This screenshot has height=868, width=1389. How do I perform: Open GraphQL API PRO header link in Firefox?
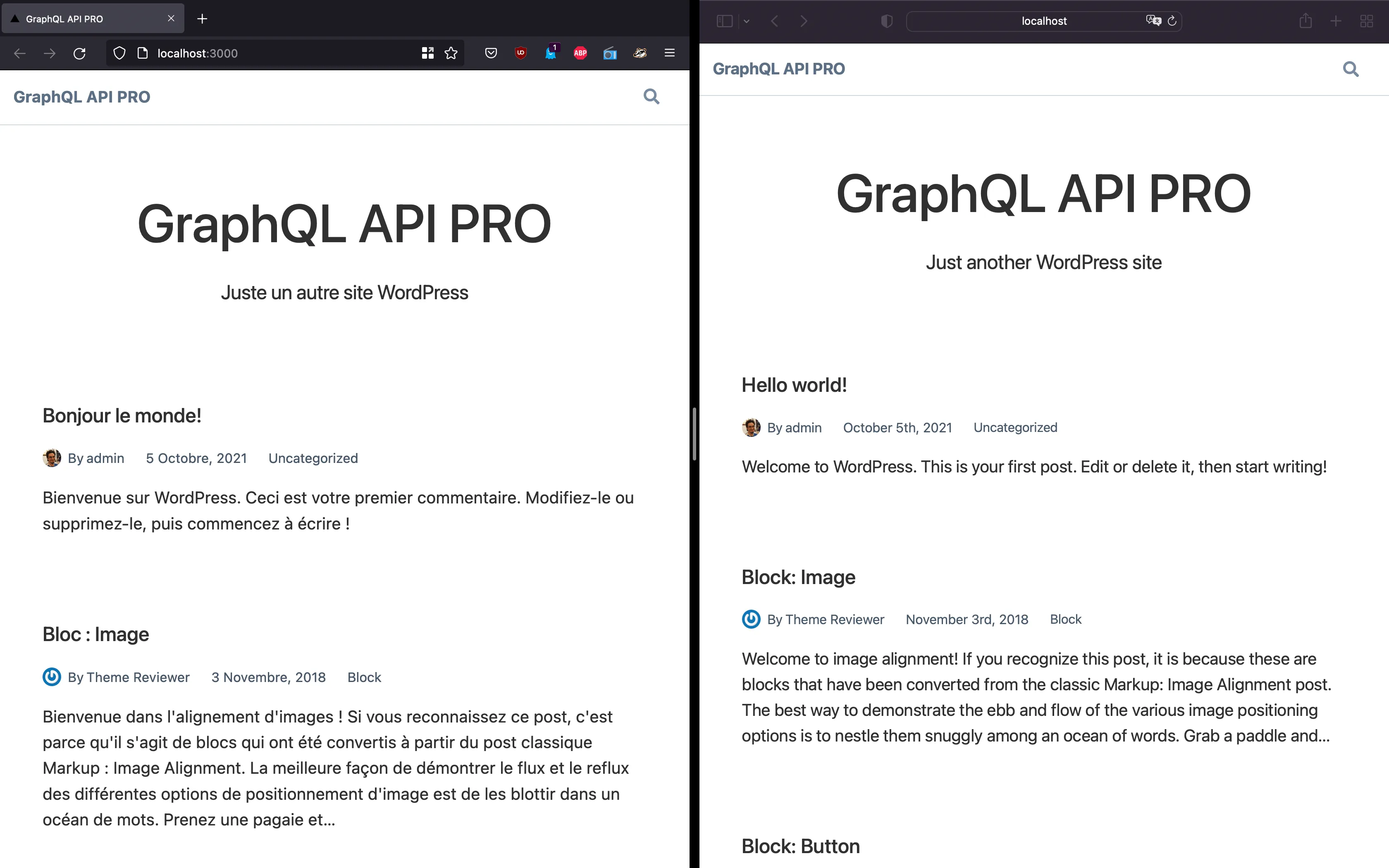(81, 97)
